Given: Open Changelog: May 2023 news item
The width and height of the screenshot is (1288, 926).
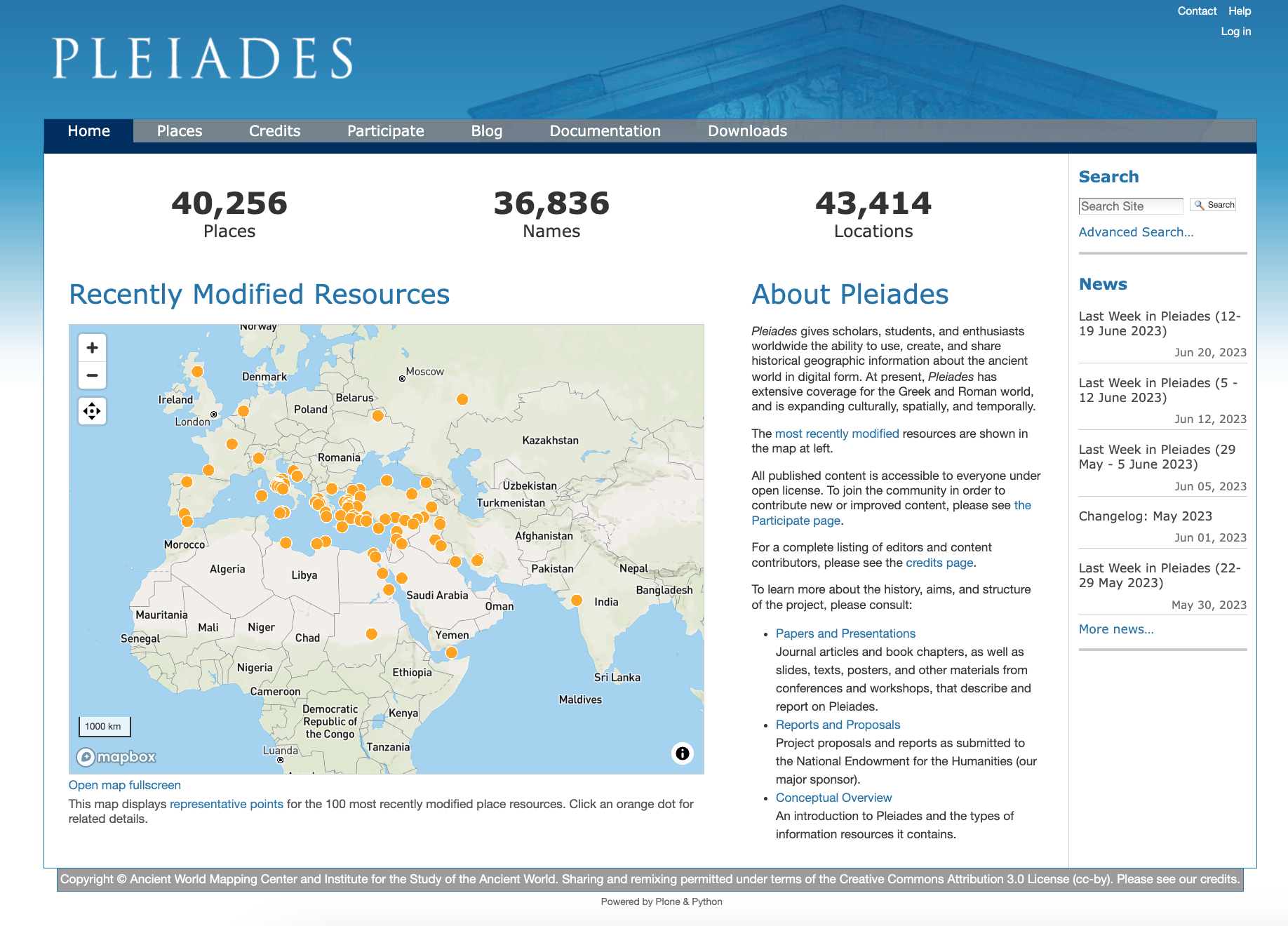Looking at the screenshot, I should 1145,516.
